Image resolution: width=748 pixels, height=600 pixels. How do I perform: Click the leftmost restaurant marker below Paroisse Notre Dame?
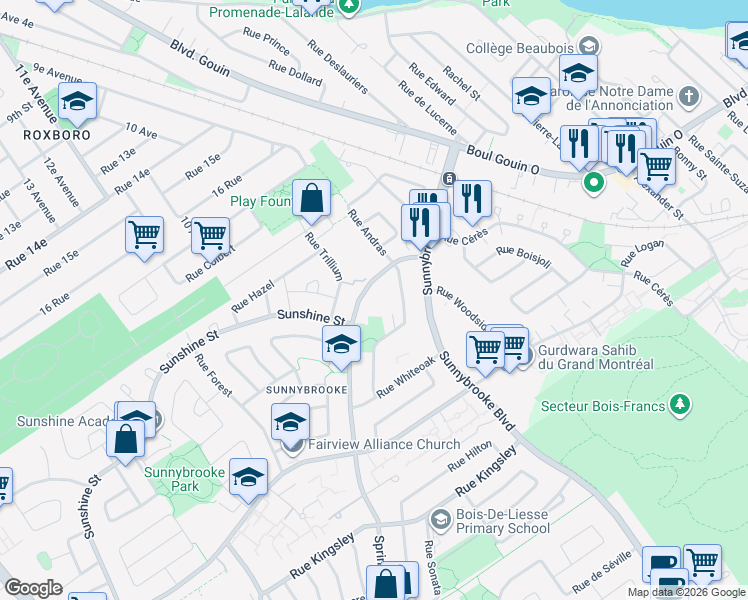(x=579, y=145)
